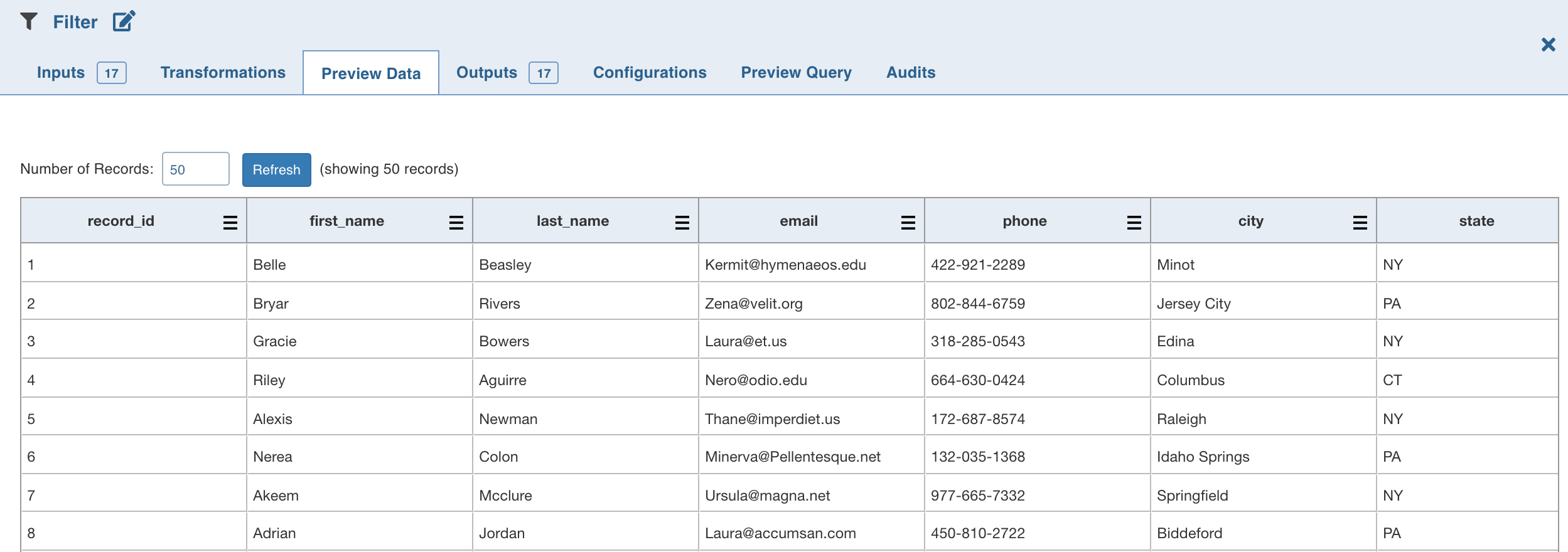Click the Filter title text
Screen dimensions: 1568x552
point(75,22)
